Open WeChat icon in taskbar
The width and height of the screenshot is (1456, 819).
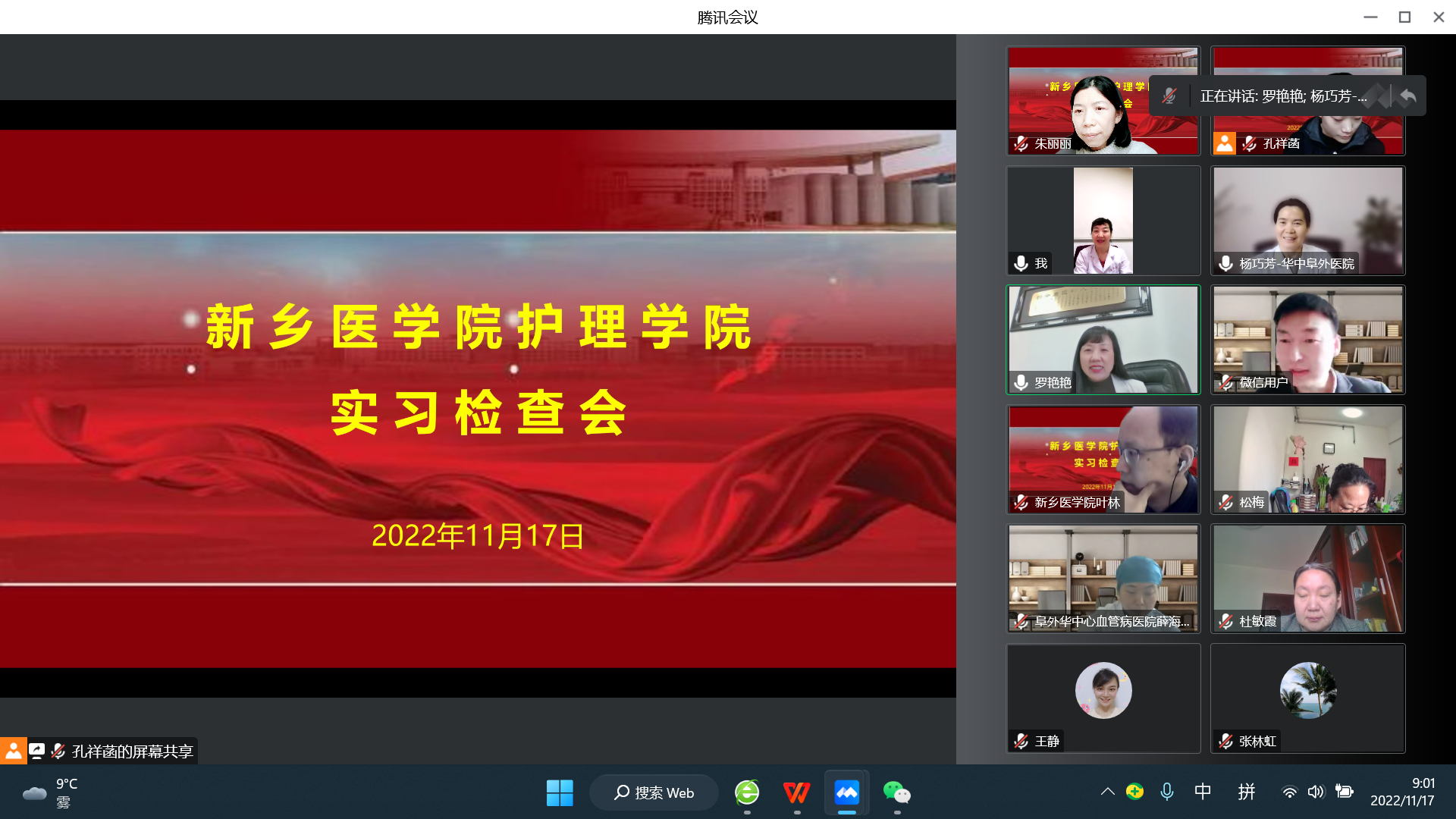click(x=896, y=793)
